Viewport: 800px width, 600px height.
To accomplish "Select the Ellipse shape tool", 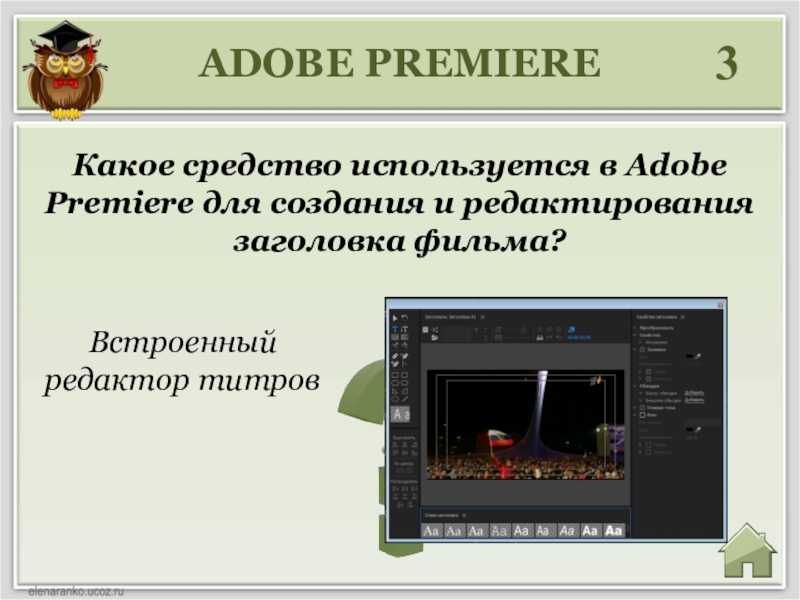I will 395,399.
